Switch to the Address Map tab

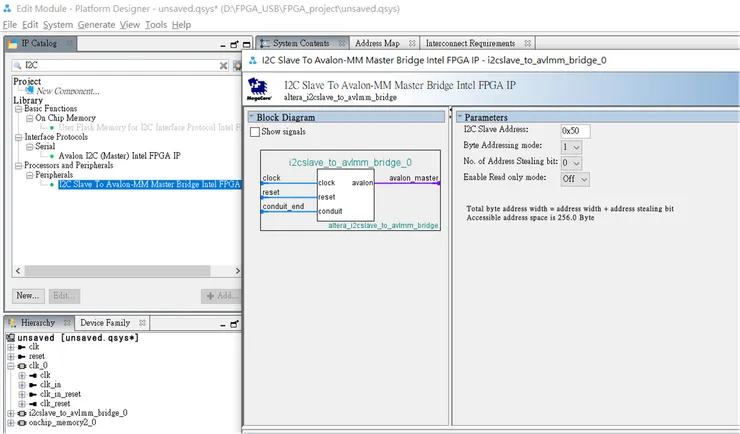point(377,43)
